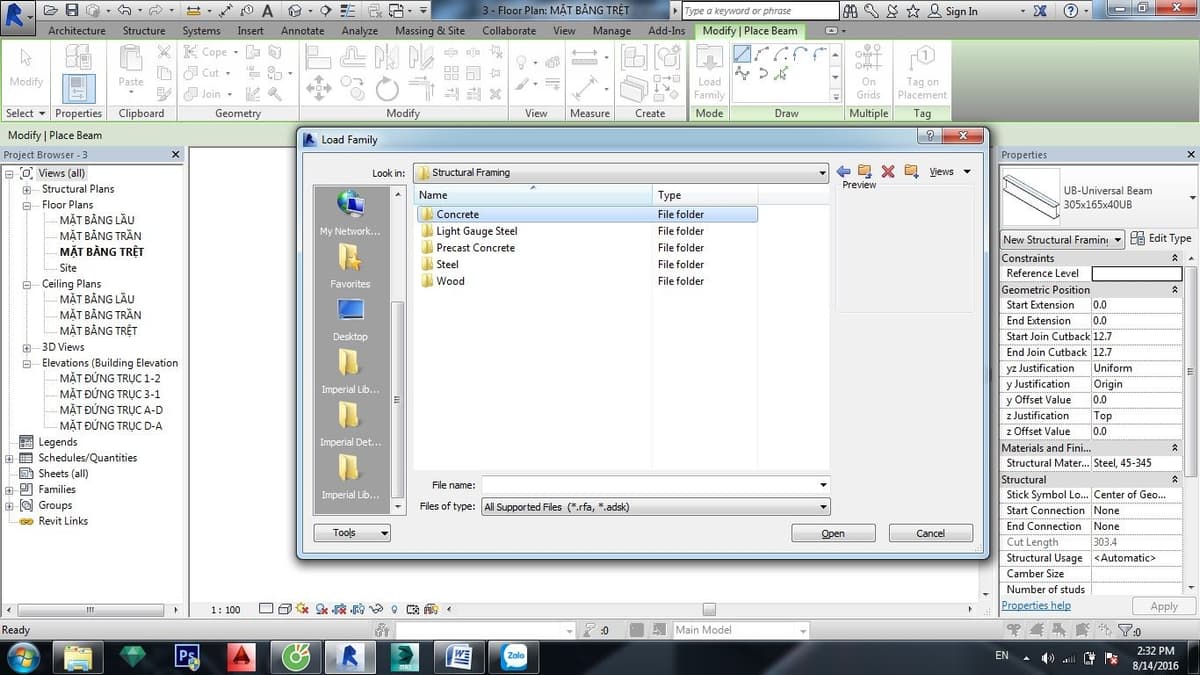Go to the Desktop shortcut in dialog sidebar

coord(350,319)
